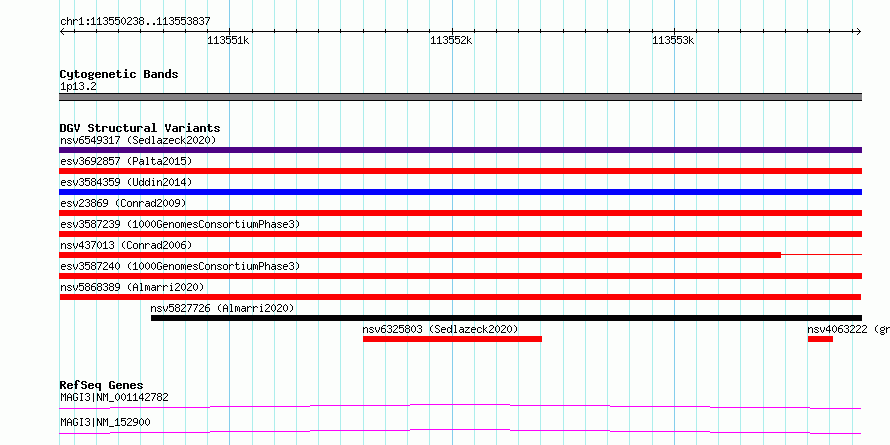This screenshot has height=445, width=890.
Task: Select the small red nsv4063222 variant bar
Action: [820, 339]
